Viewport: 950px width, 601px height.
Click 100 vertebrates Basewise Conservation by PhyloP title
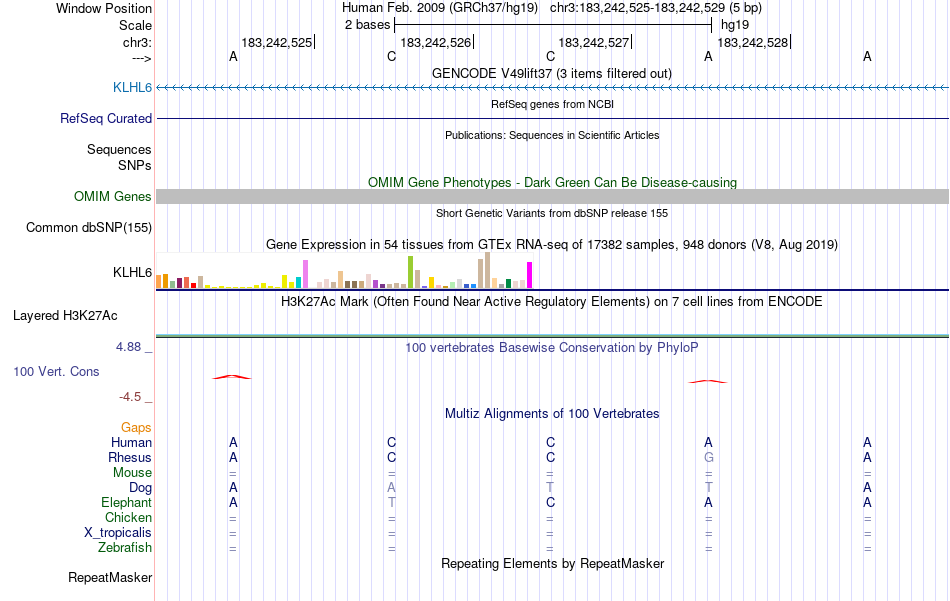pos(552,348)
